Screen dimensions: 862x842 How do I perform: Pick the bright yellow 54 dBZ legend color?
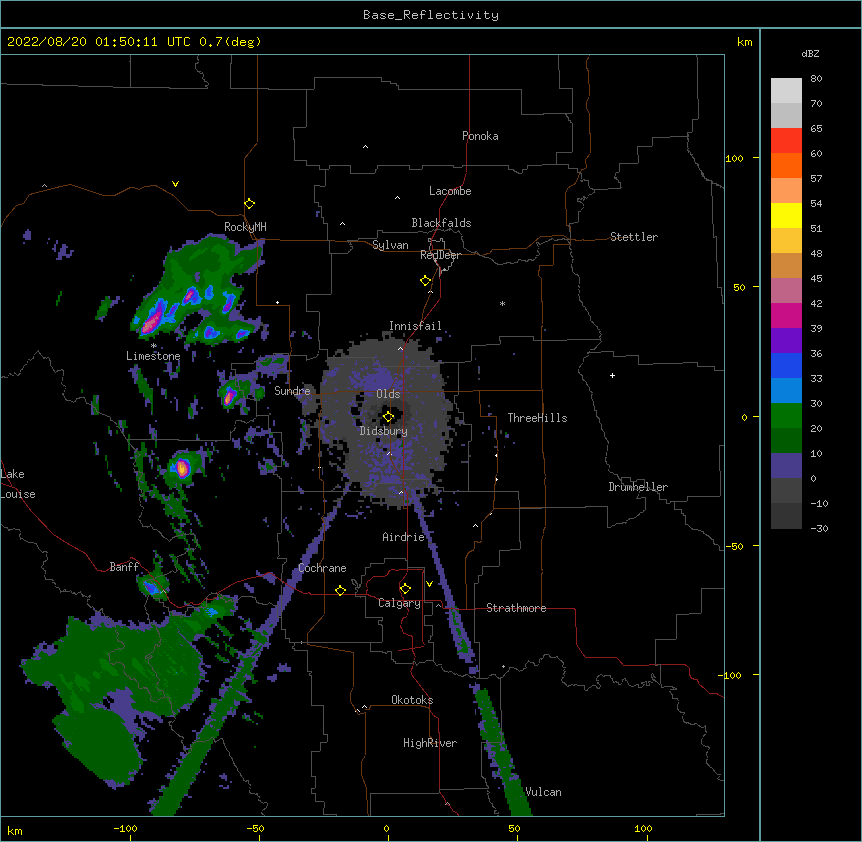pyautogui.click(x=786, y=215)
